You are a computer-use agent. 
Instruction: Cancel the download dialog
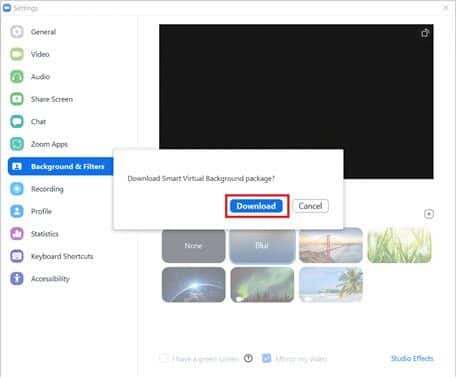point(310,206)
